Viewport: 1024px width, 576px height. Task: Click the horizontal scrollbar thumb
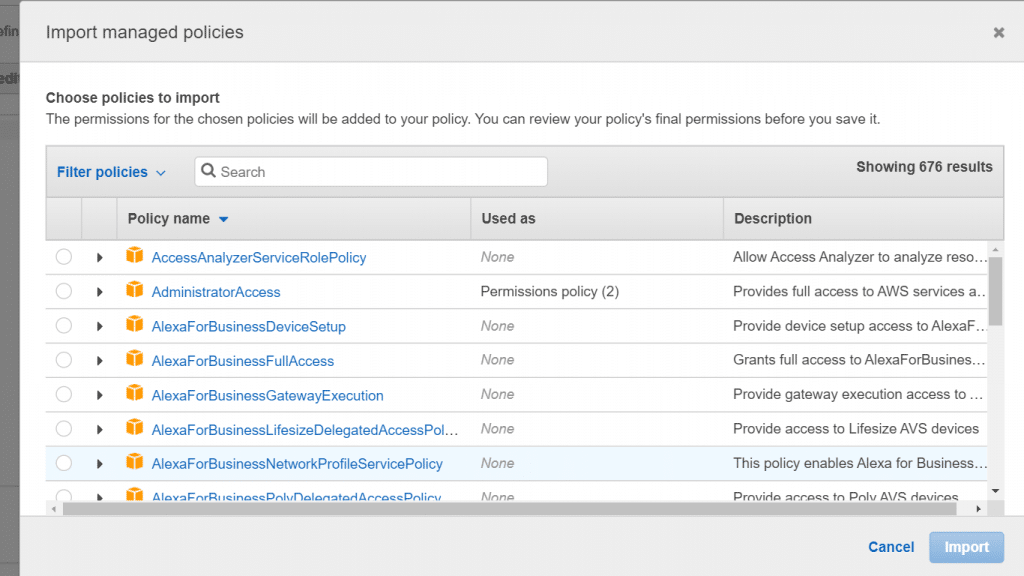[509, 509]
